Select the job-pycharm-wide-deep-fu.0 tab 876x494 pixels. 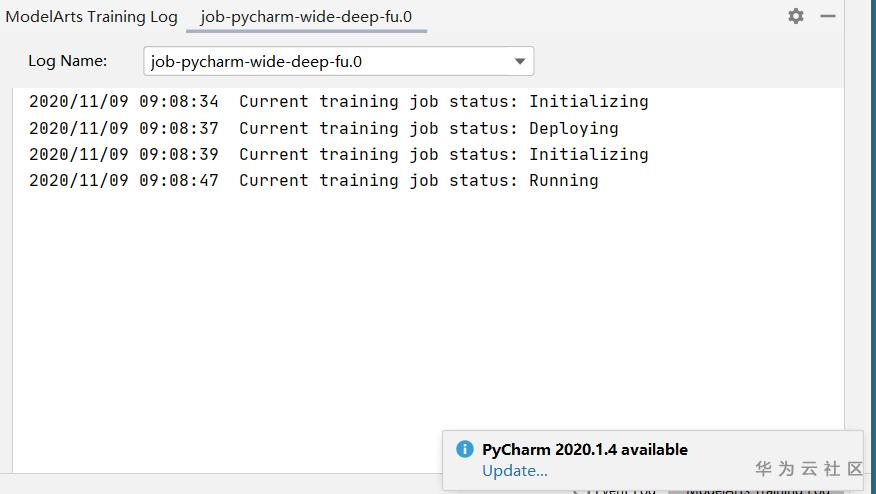tap(306, 17)
